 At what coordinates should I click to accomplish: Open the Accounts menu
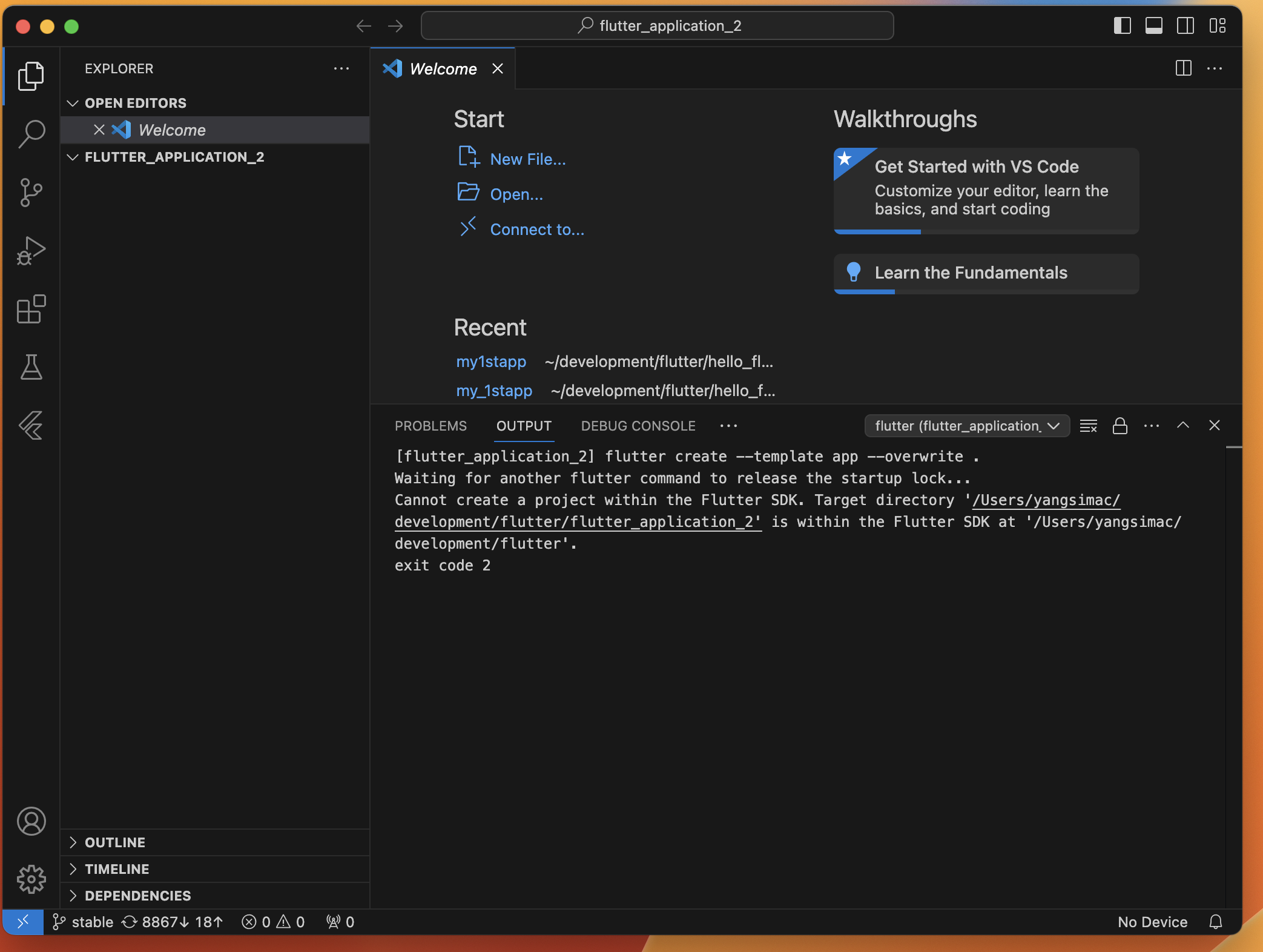(31, 821)
